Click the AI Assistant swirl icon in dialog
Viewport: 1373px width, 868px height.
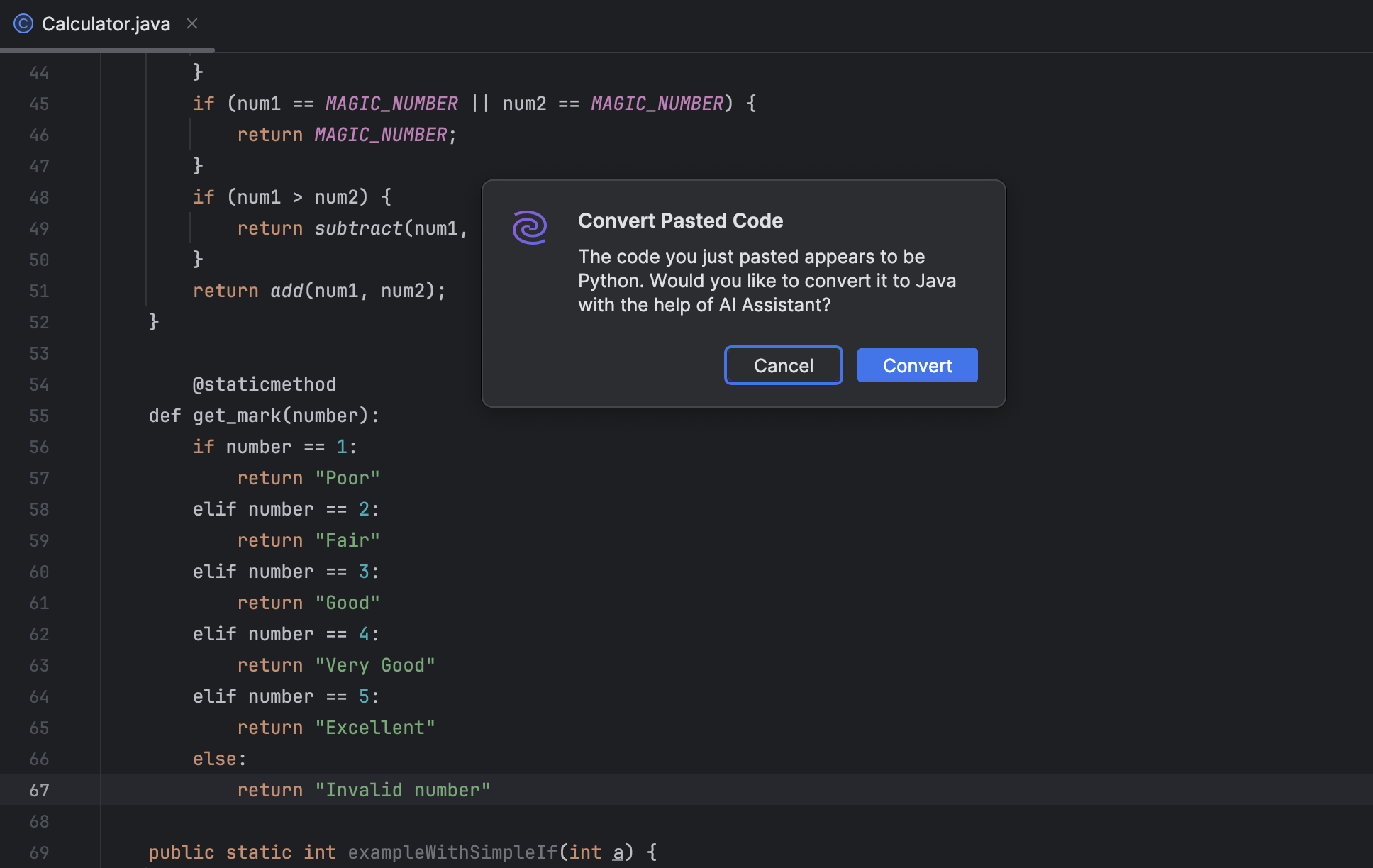530,227
